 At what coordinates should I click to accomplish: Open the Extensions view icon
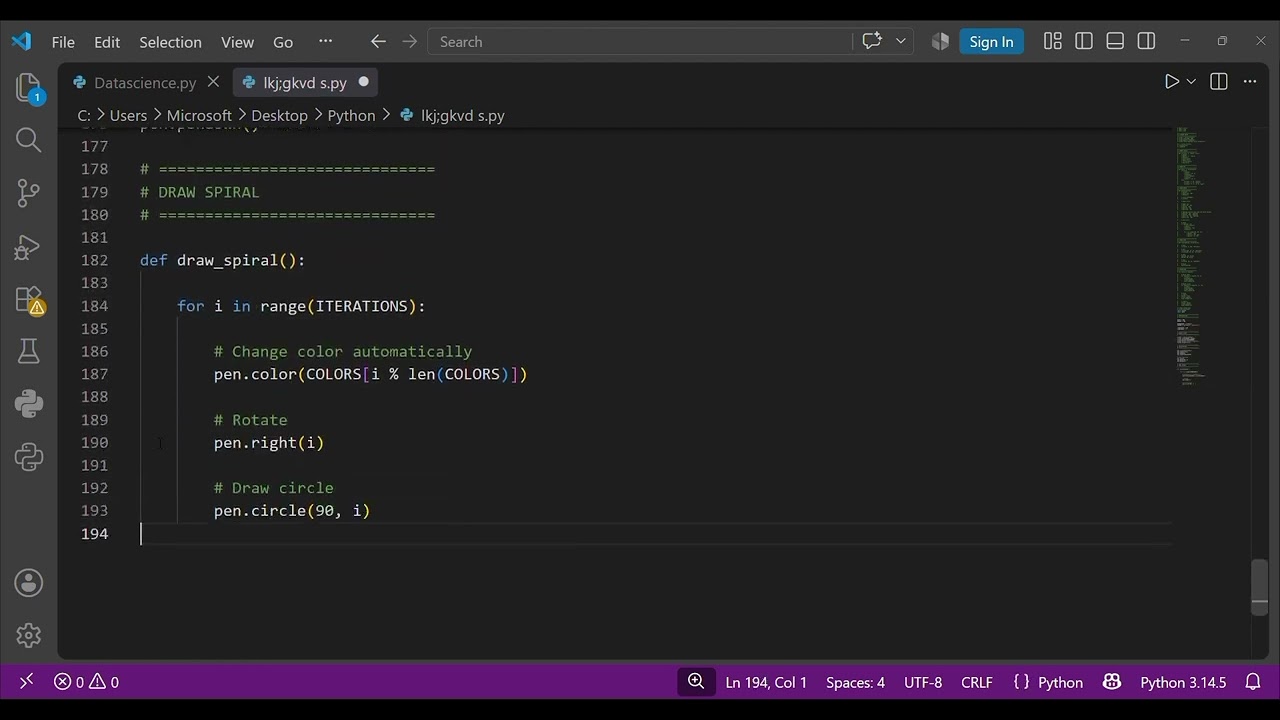coord(29,299)
